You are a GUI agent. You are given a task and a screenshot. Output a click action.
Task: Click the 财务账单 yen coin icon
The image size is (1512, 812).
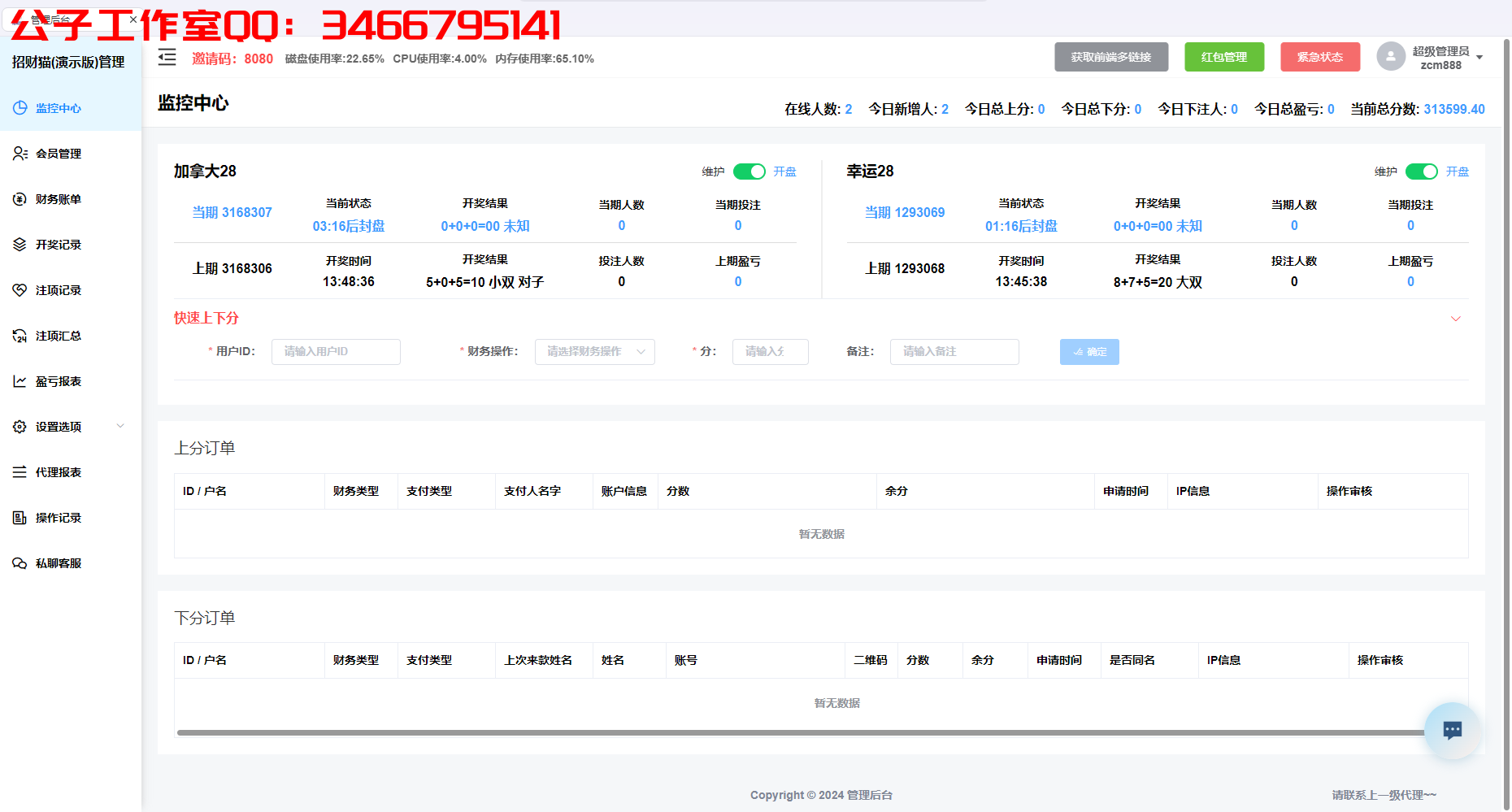tap(20, 199)
